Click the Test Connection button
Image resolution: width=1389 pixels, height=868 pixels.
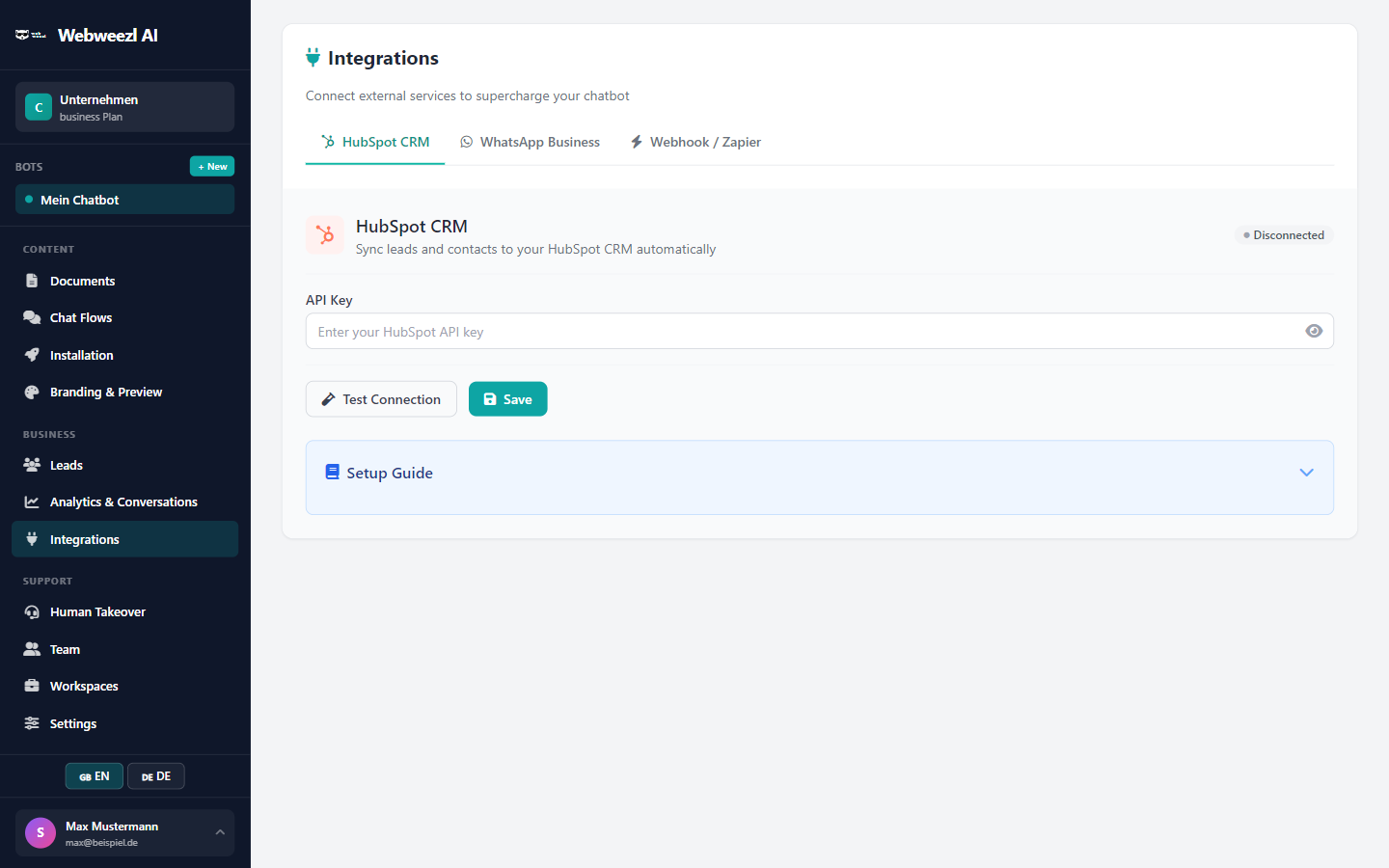click(381, 398)
